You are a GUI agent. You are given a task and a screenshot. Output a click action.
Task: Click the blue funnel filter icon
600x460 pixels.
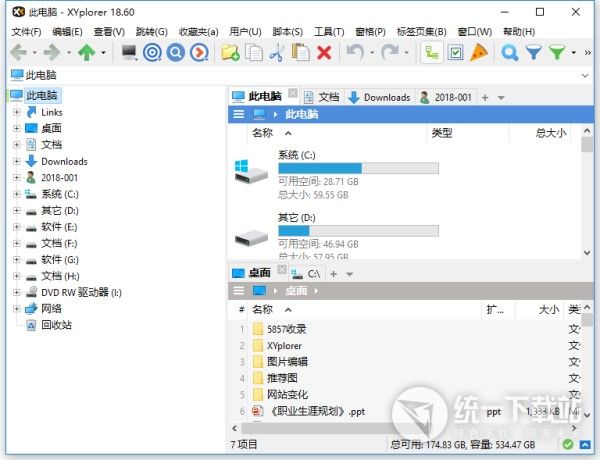(533, 52)
